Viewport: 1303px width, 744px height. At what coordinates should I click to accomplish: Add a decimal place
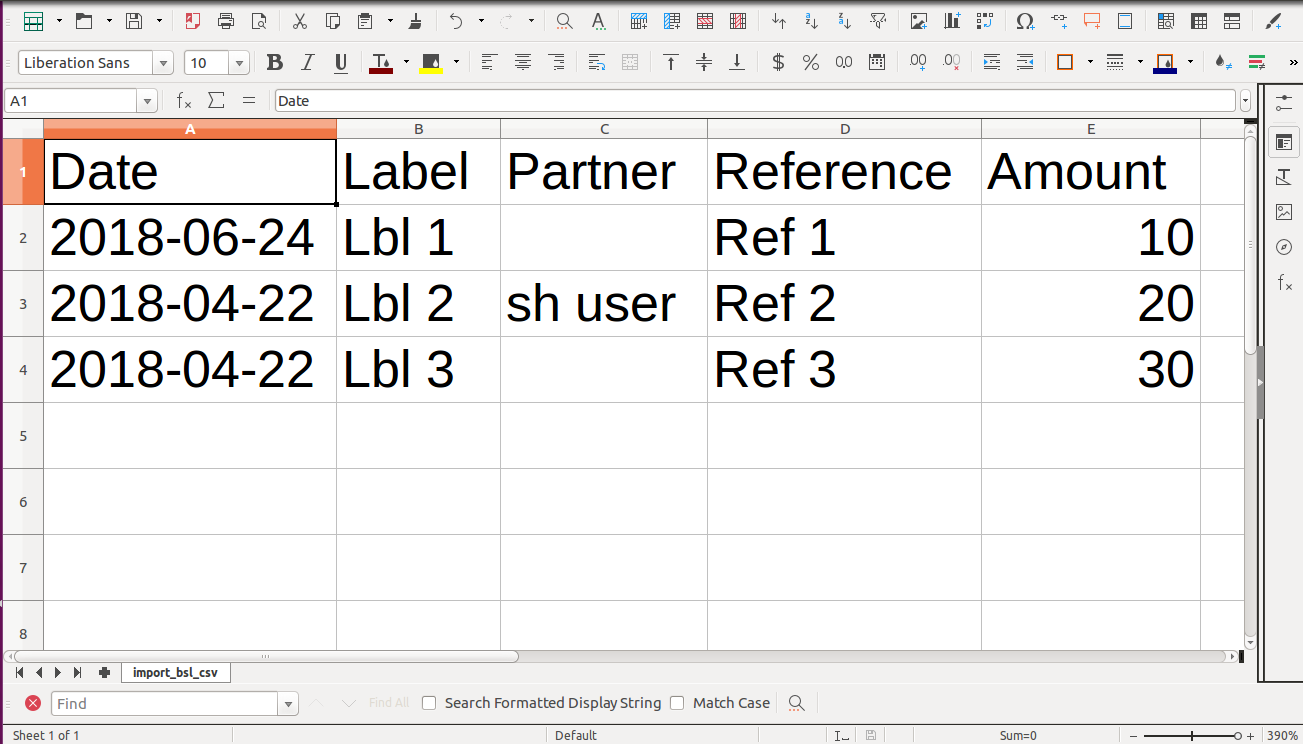pyautogui.click(x=918, y=62)
